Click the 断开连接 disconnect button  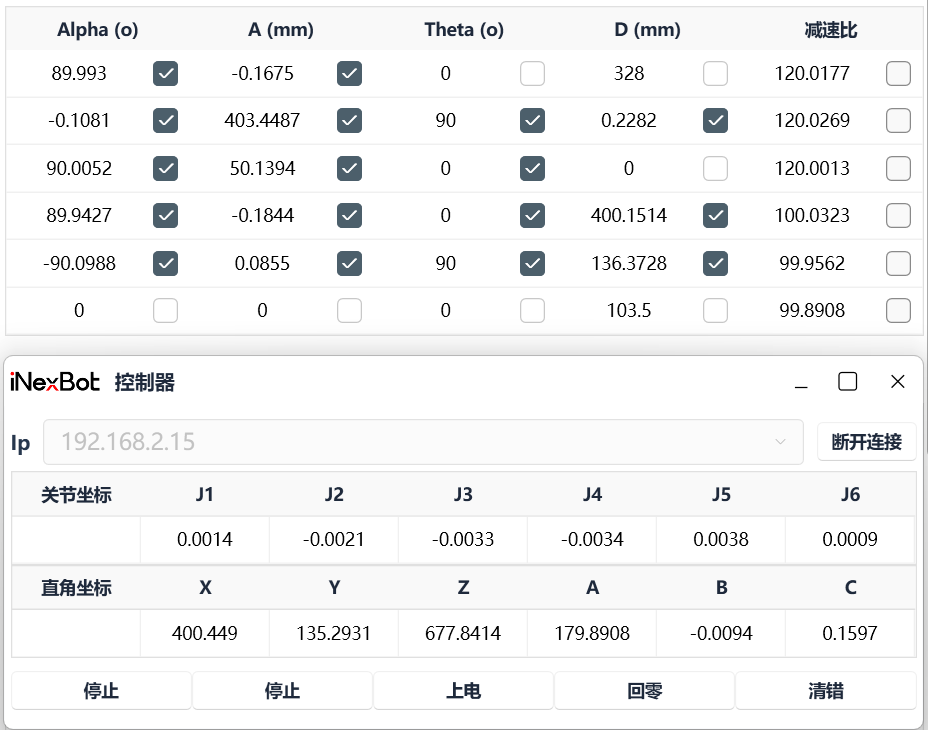point(866,442)
